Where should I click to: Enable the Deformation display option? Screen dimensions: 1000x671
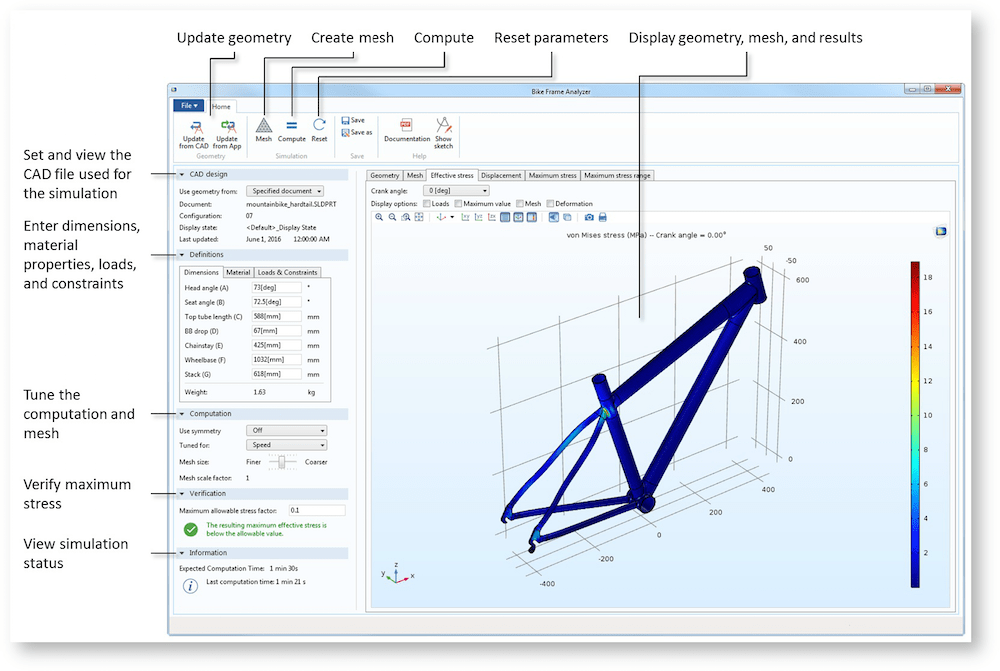point(550,203)
